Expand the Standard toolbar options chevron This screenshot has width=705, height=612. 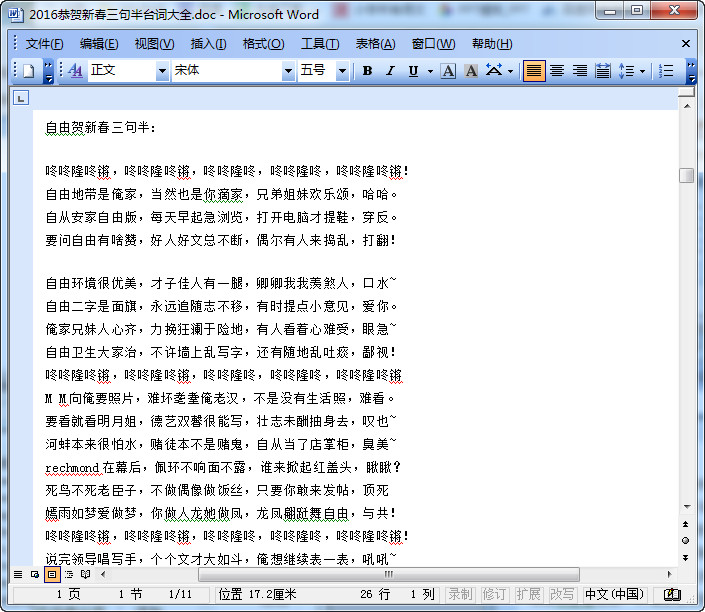(x=49, y=72)
